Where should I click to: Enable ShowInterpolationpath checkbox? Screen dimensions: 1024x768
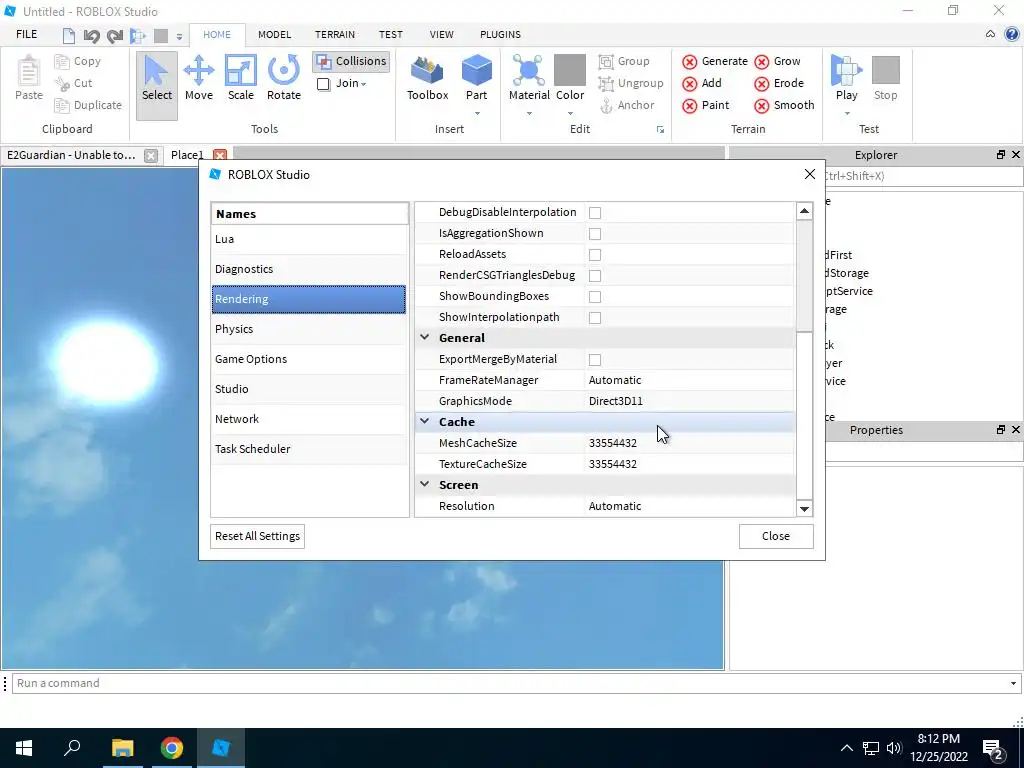(594, 317)
